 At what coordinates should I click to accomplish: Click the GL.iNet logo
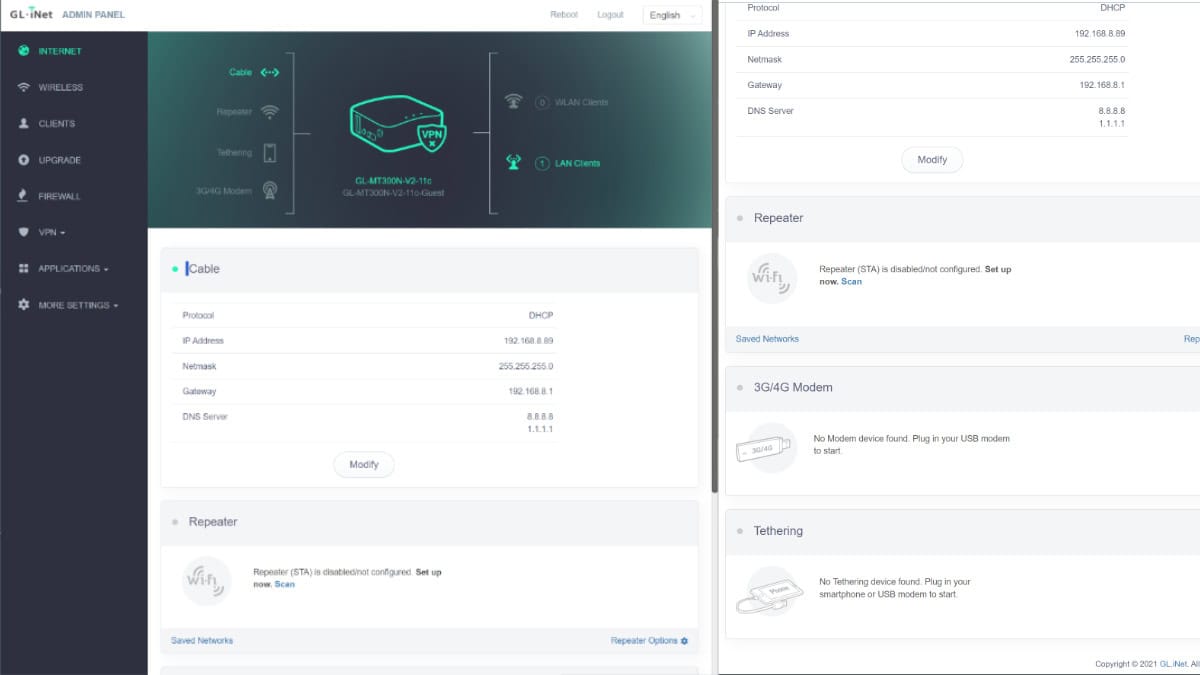32,15
